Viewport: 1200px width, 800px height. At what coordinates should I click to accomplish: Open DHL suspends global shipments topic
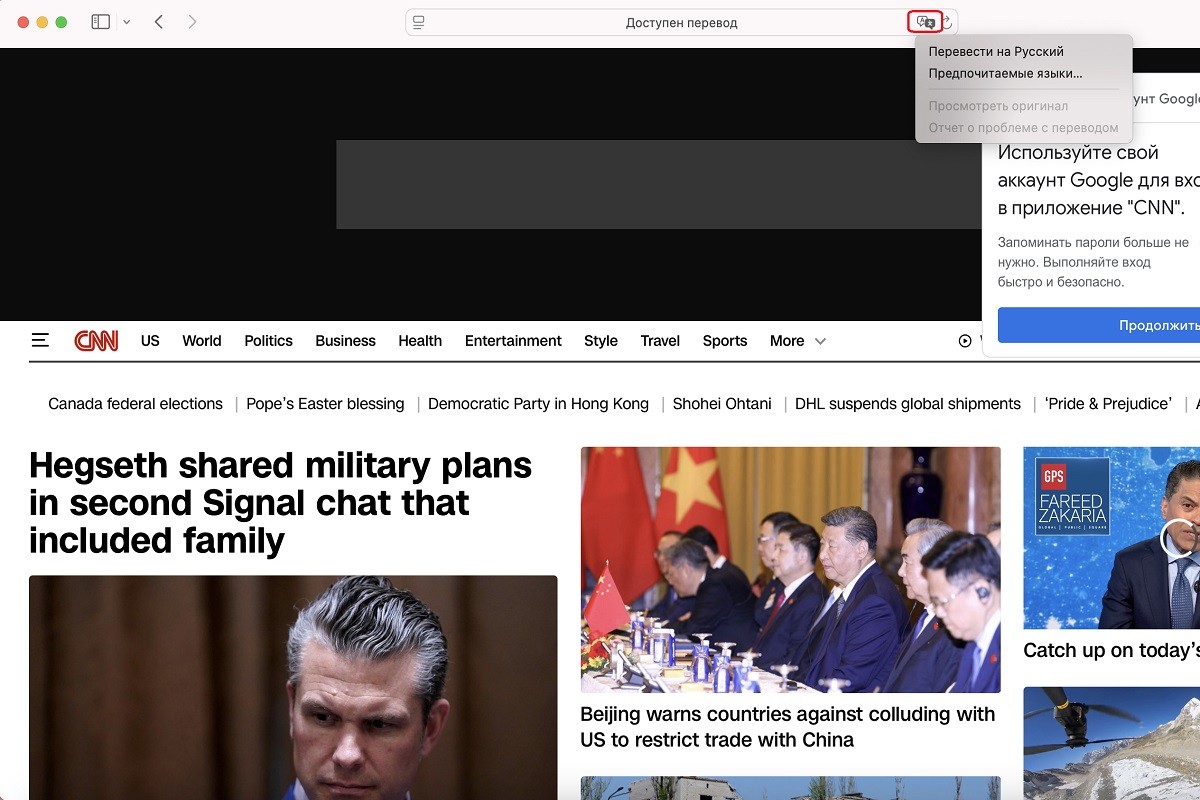click(908, 404)
